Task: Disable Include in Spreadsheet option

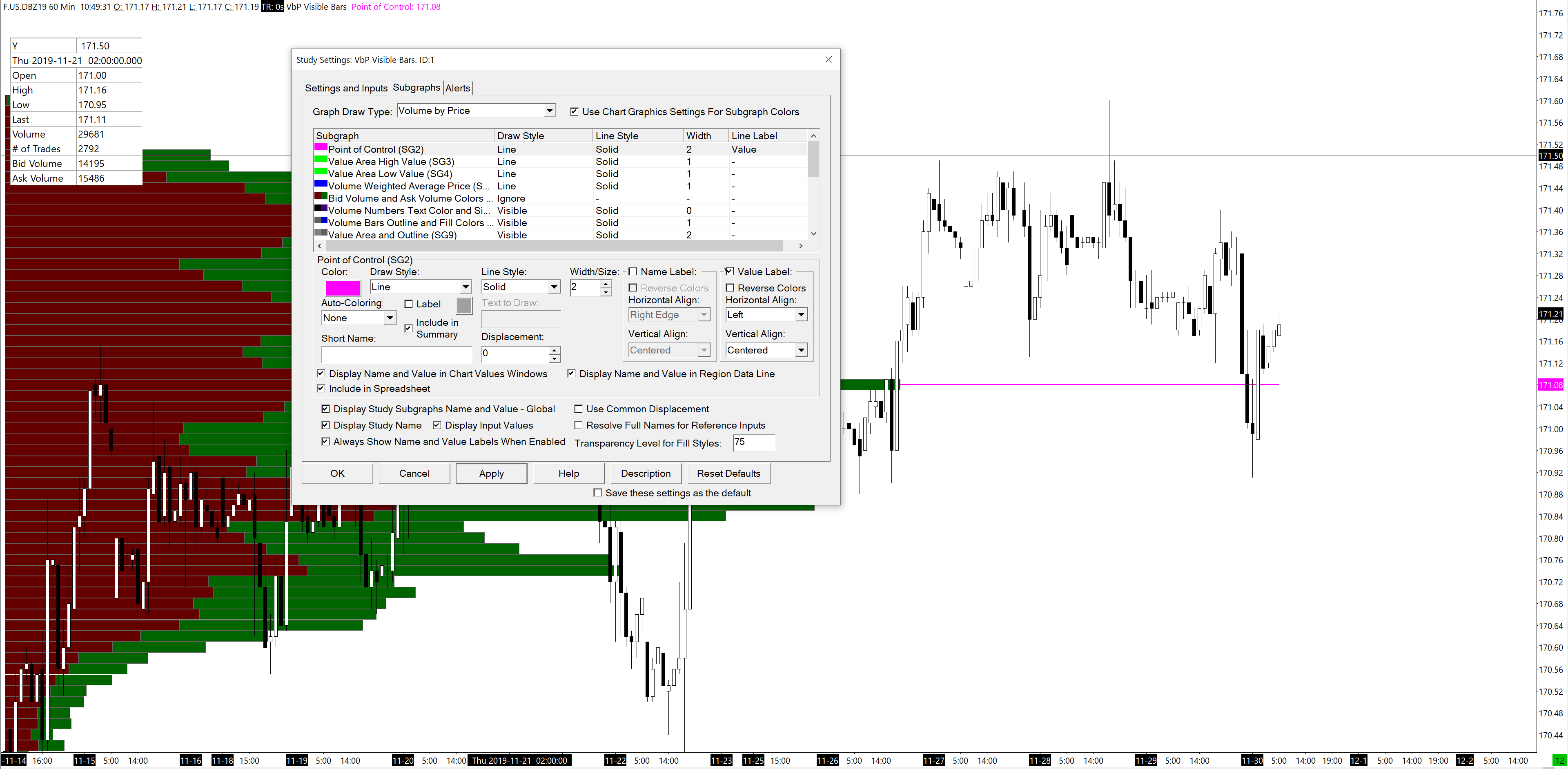Action: (x=321, y=389)
